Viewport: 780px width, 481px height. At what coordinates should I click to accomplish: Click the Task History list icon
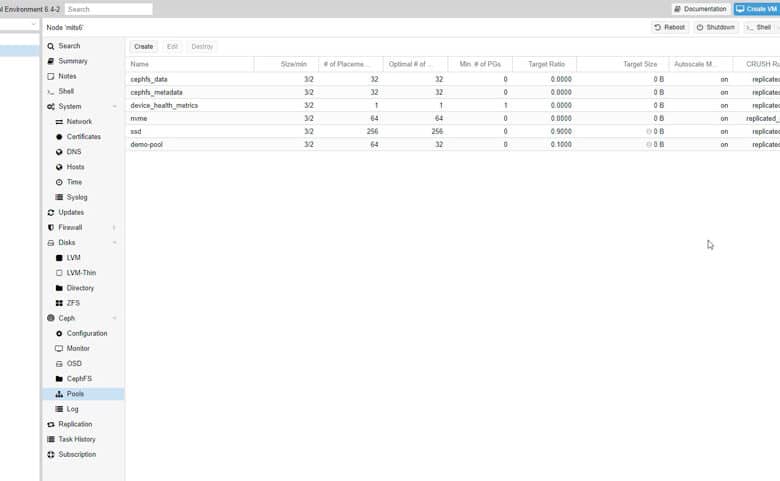[x=51, y=439]
